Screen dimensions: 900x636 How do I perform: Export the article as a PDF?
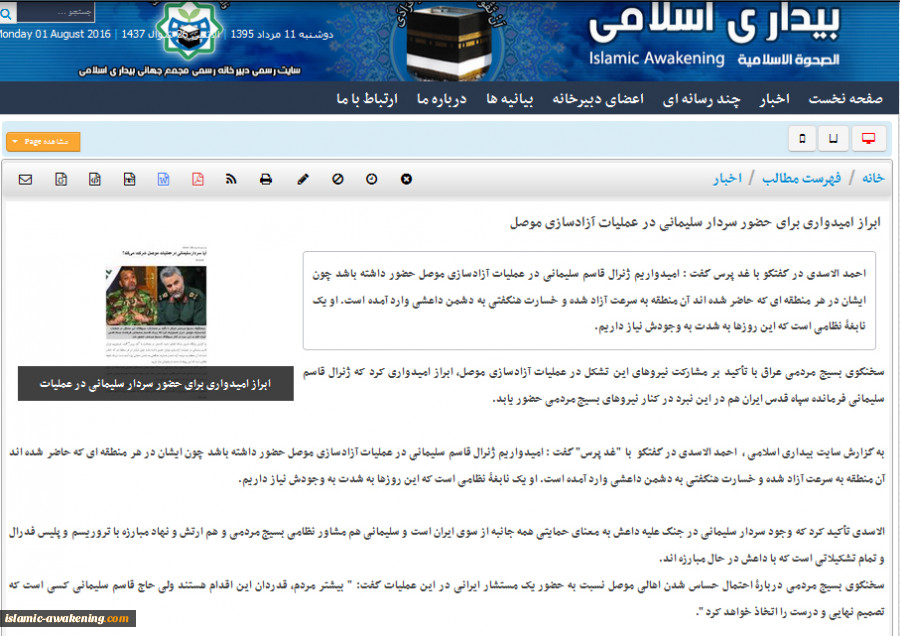pyautogui.click(x=199, y=178)
